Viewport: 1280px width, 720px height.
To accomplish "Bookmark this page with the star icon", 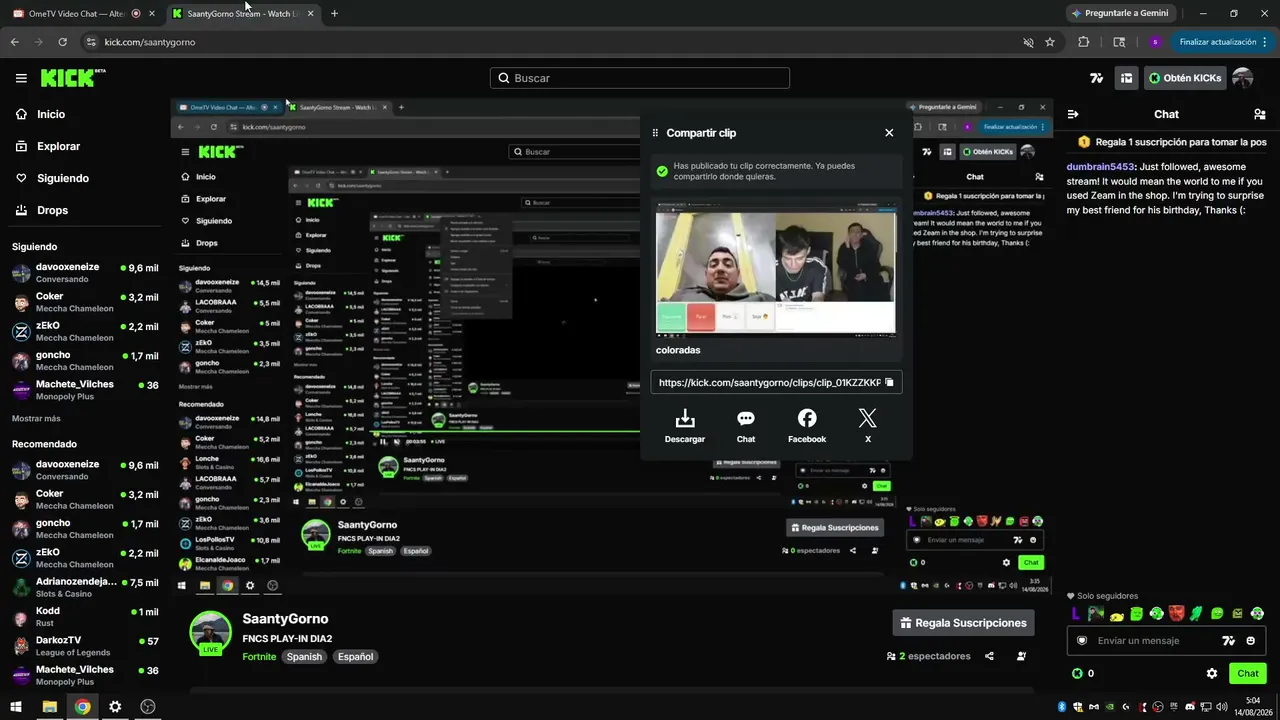I will click(1050, 42).
